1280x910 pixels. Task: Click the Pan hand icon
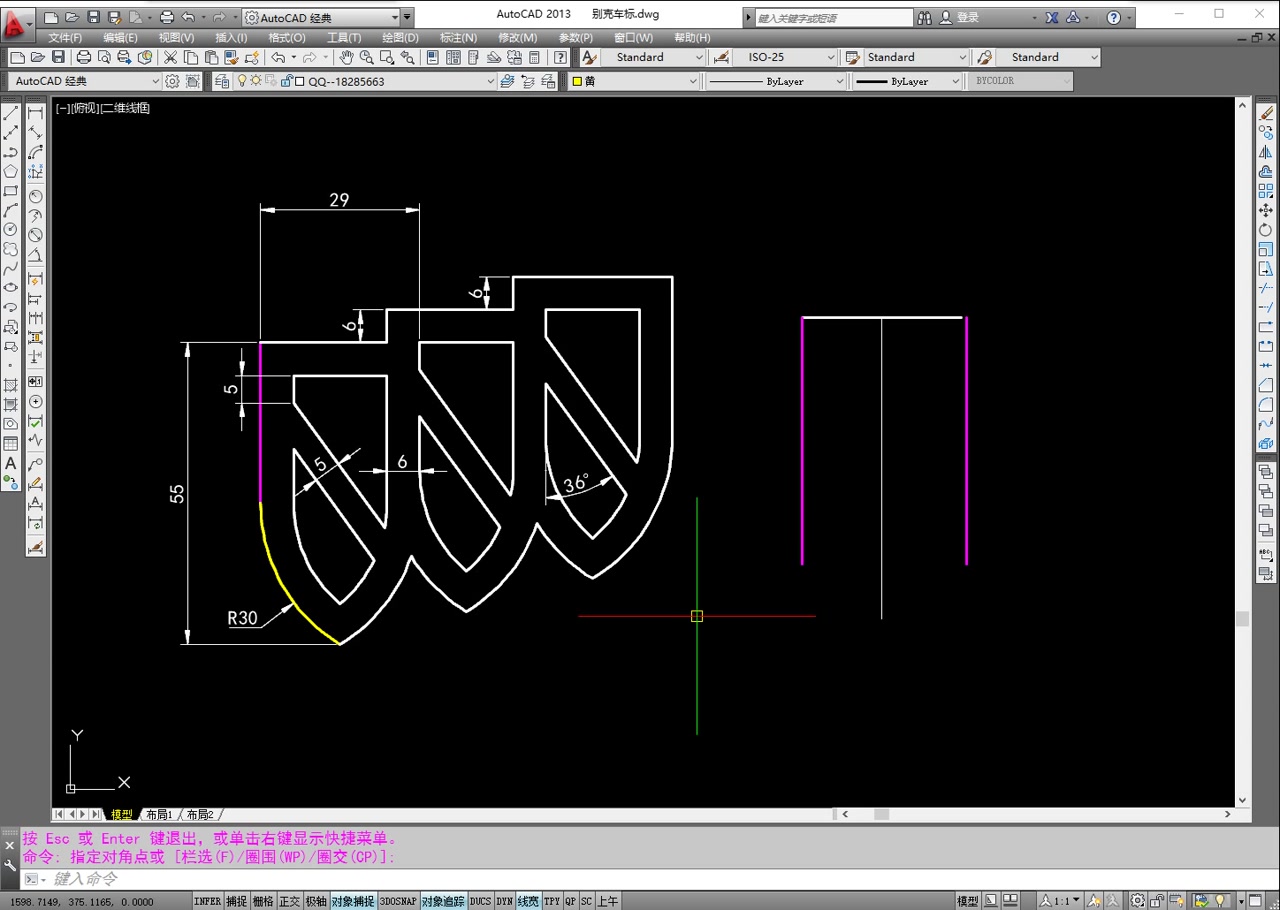346,57
